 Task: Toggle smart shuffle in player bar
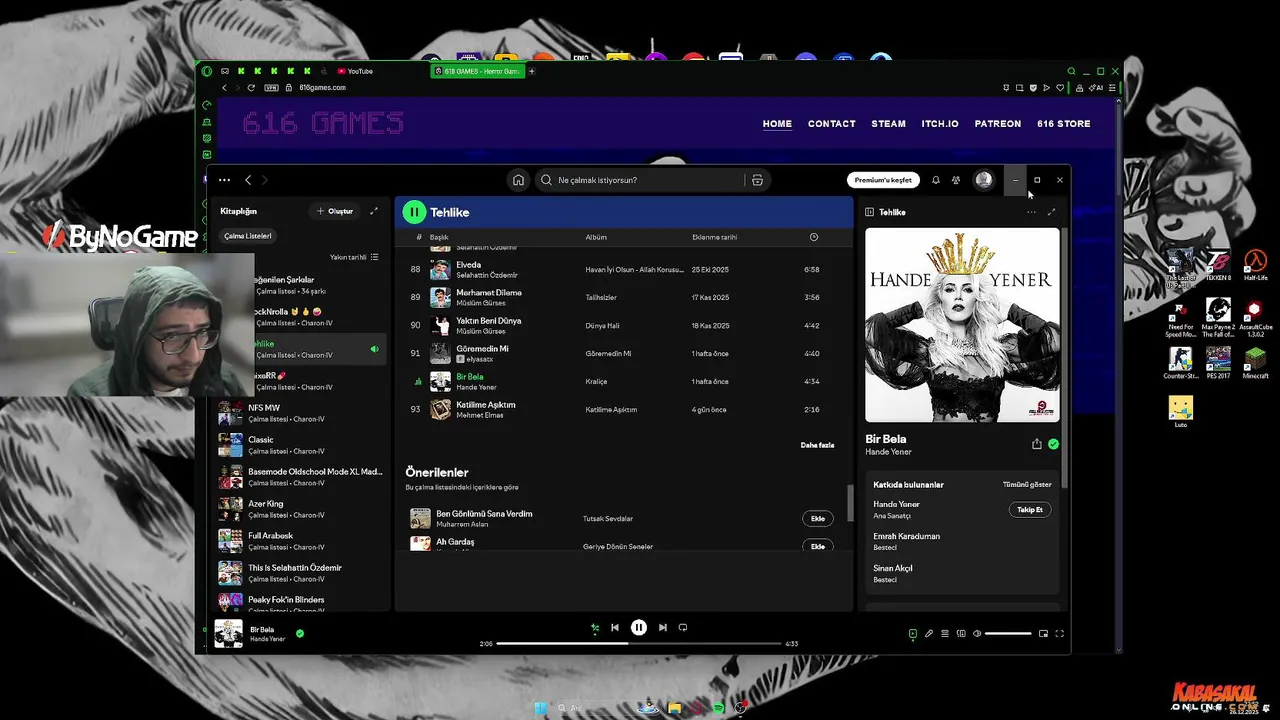pos(595,628)
